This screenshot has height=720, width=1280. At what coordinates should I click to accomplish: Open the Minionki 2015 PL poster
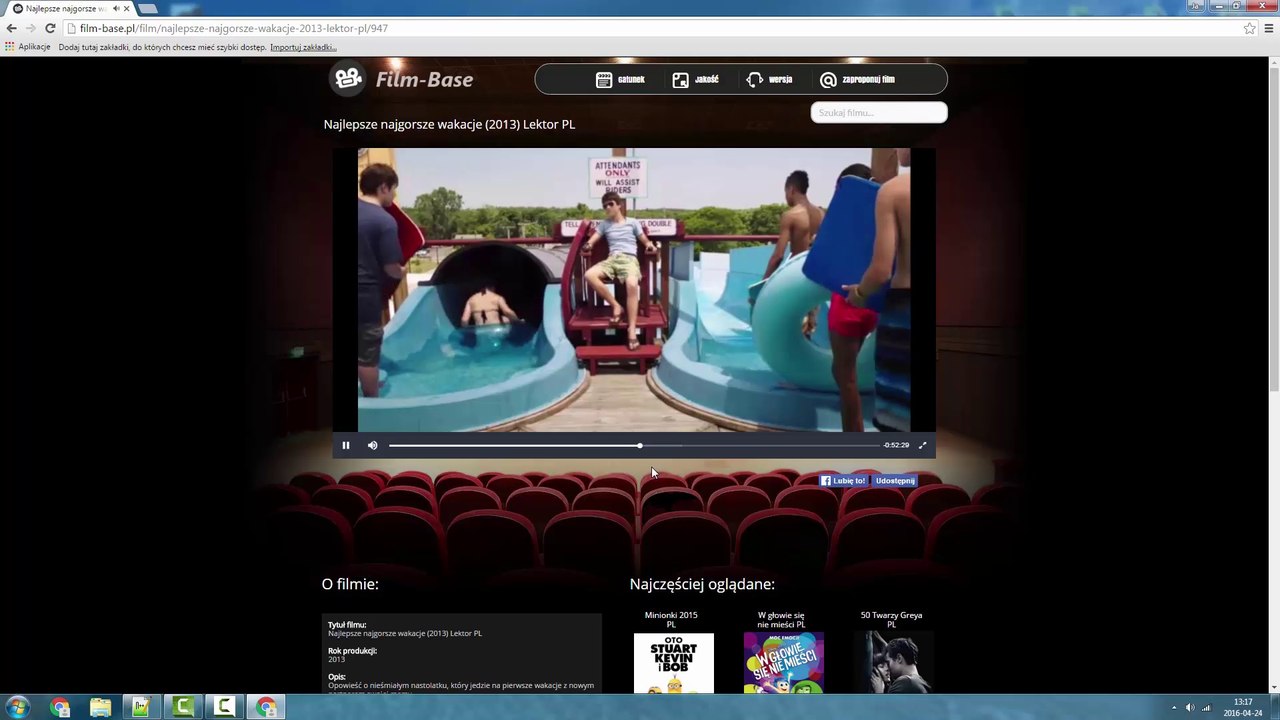tap(674, 662)
